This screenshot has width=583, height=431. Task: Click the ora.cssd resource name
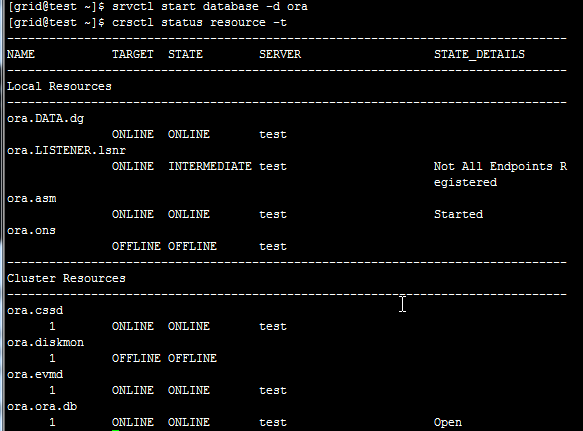pos(35,311)
